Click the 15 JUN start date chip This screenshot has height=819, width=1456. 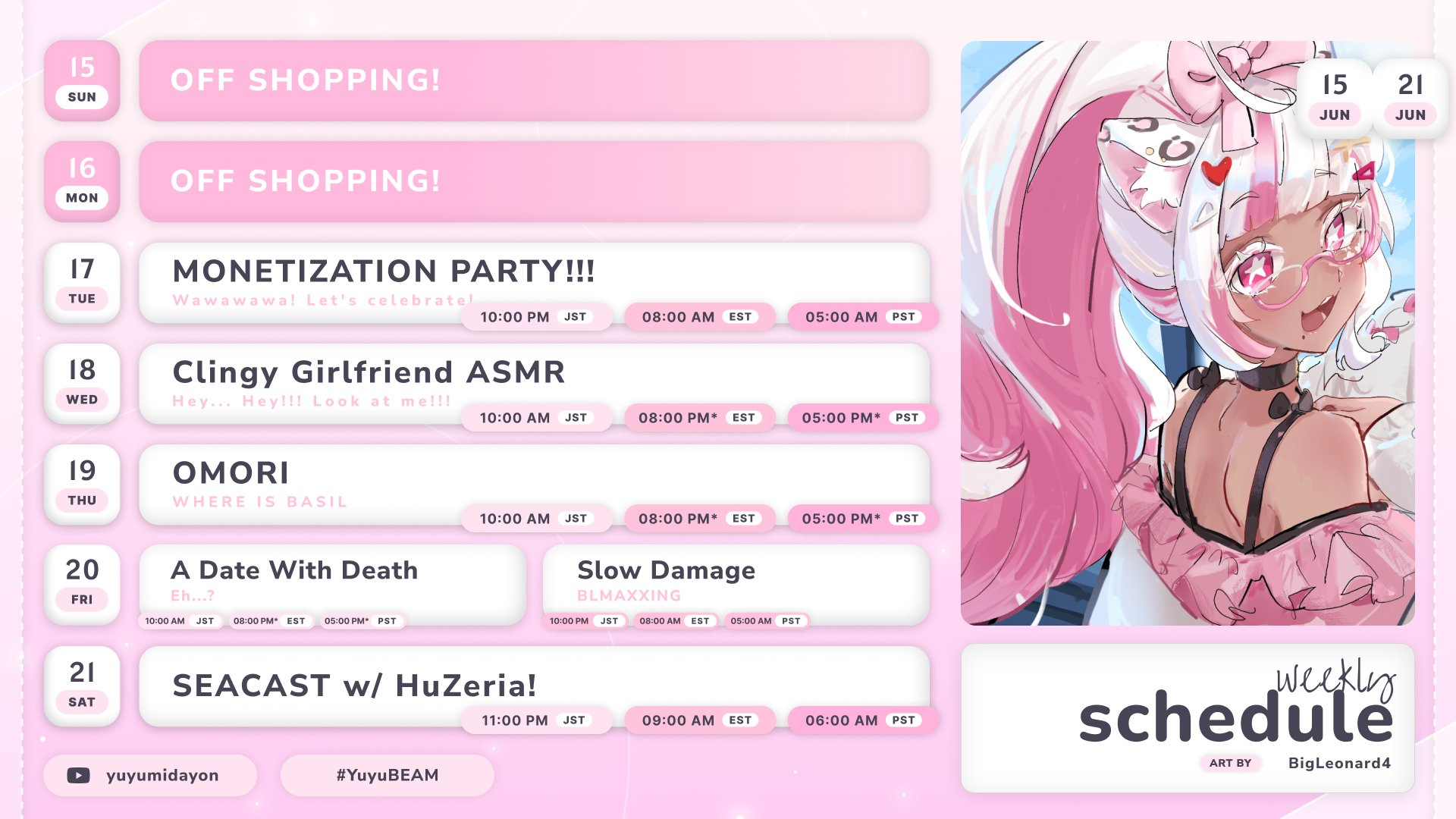pyautogui.click(x=1335, y=99)
